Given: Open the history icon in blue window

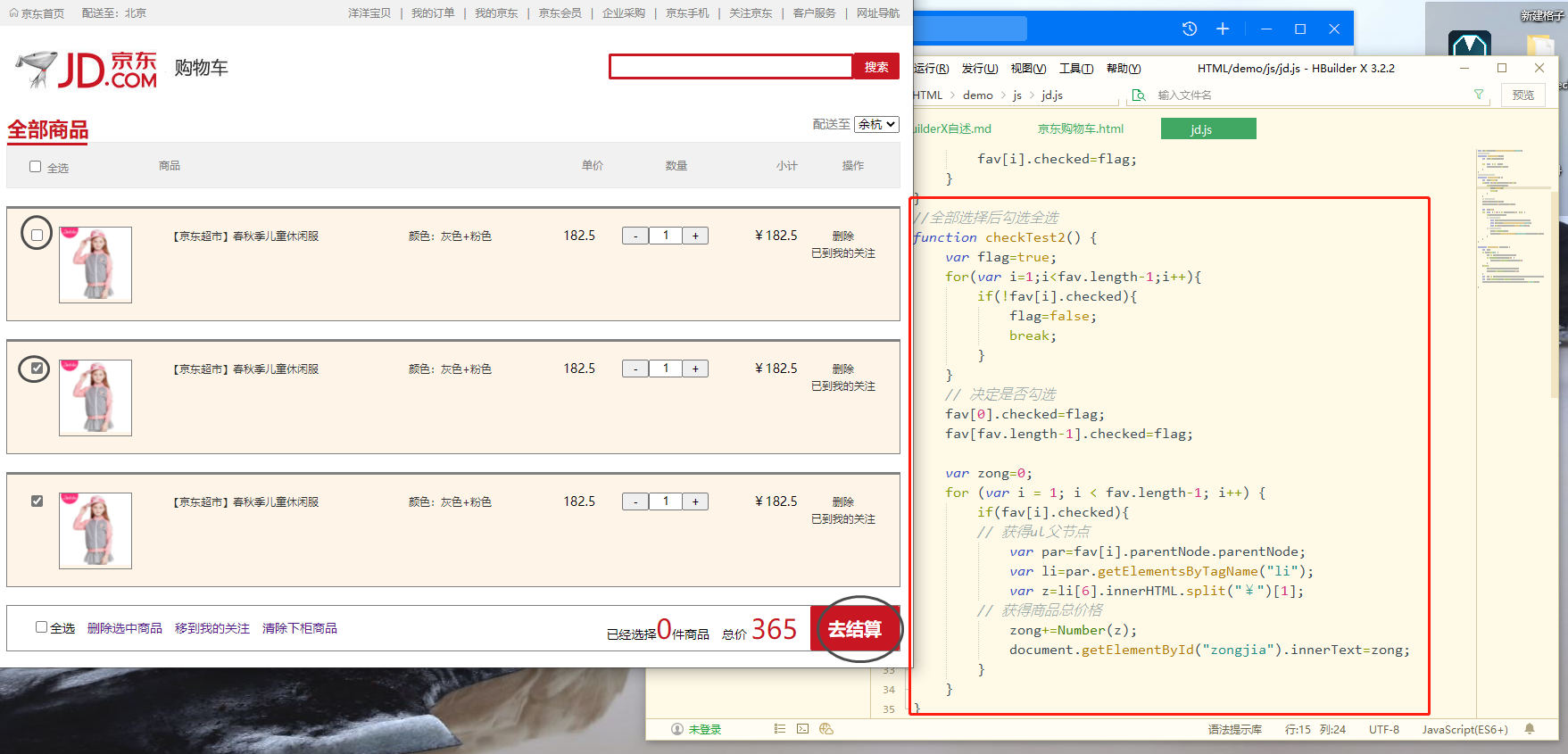Looking at the screenshot, I should [1190, 29].
